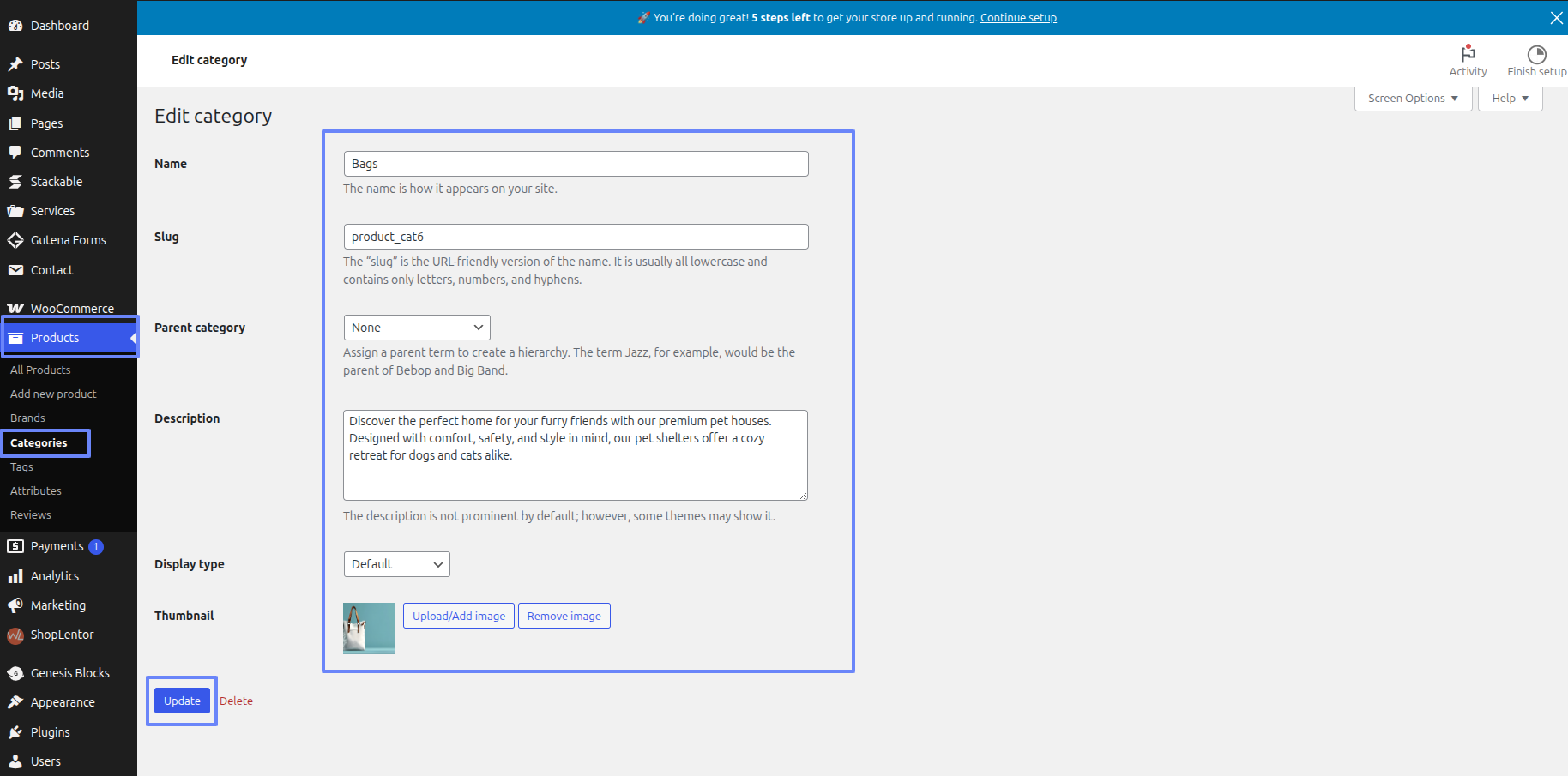Image resolution: width=1568 pixels, height=776 pixels.
Task: Open Genesis Blocks sidebar icon
Action: click(x=15, y=673)
